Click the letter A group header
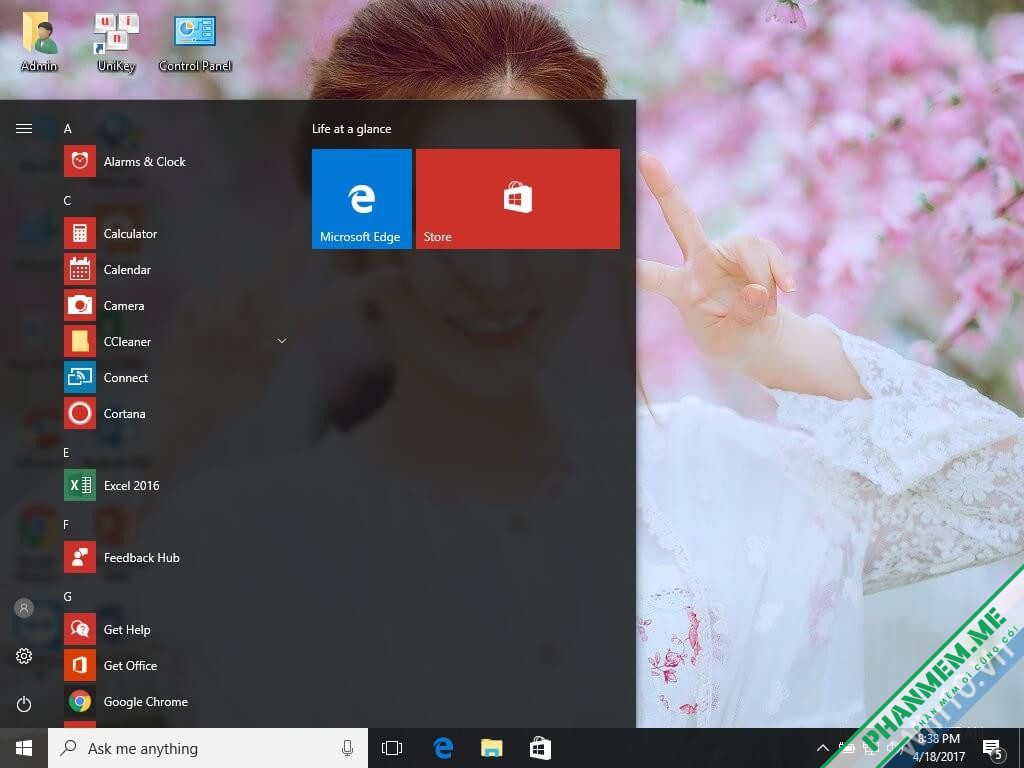 pyautogui.click(x=67, y=129)
